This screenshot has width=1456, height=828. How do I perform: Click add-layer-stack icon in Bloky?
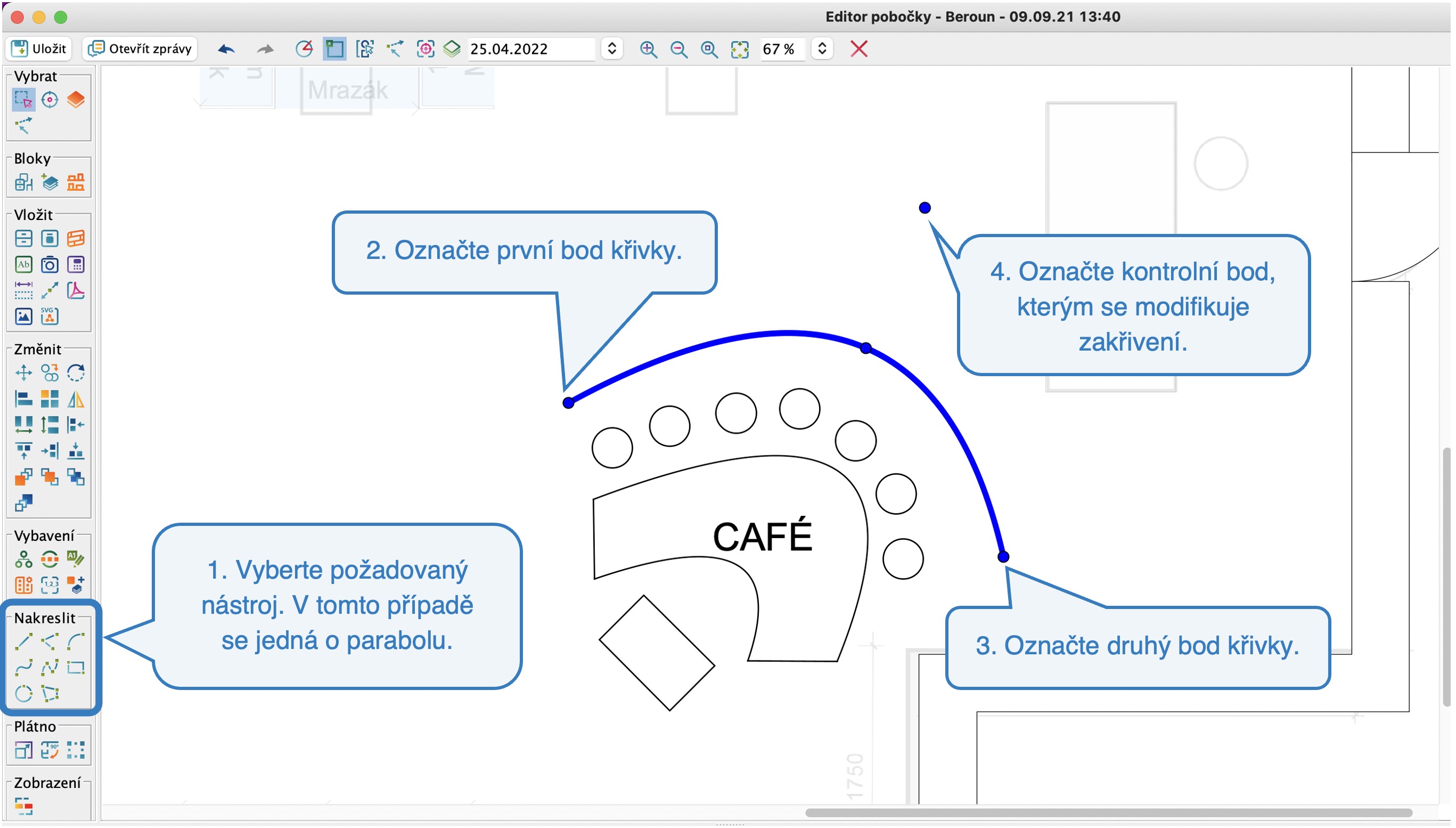[50, 183]
